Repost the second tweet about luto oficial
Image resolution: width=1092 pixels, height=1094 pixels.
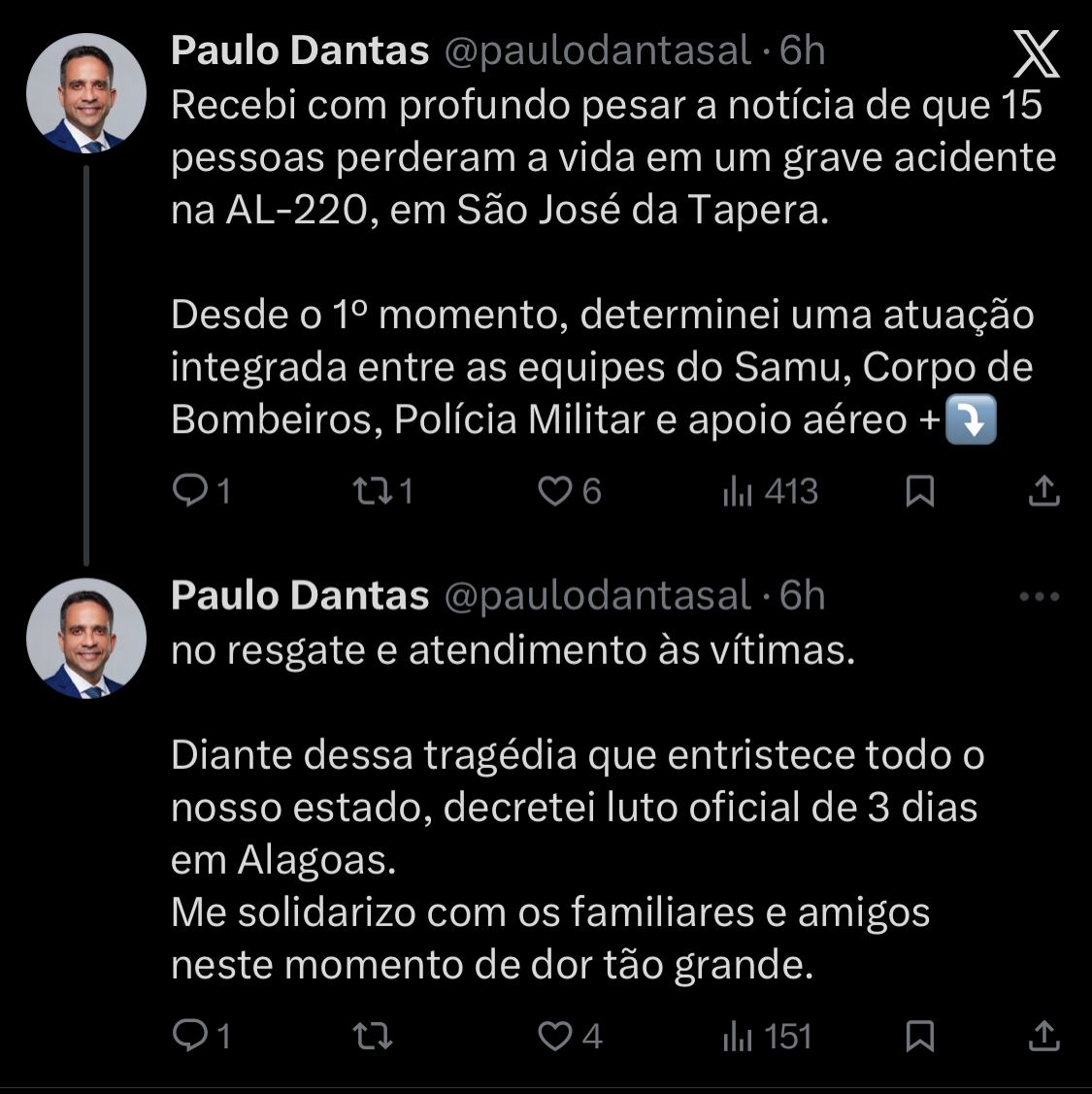(373, 1037)
